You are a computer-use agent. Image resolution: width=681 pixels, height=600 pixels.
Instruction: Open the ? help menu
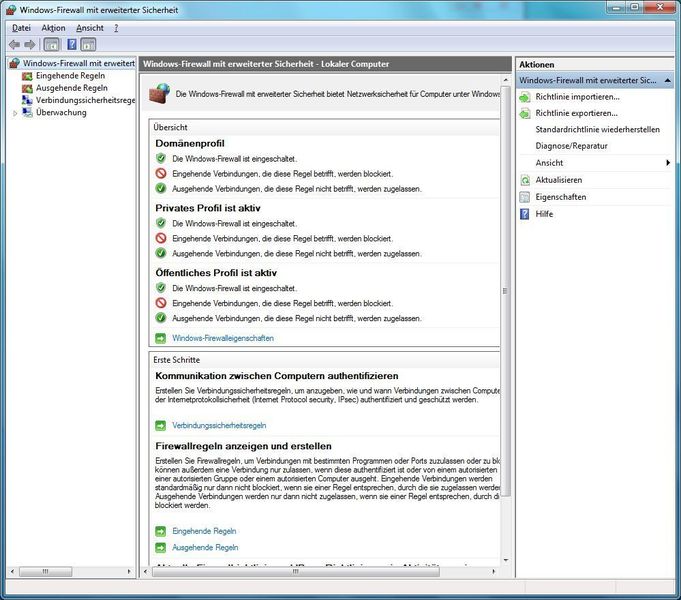click(116, 28)
